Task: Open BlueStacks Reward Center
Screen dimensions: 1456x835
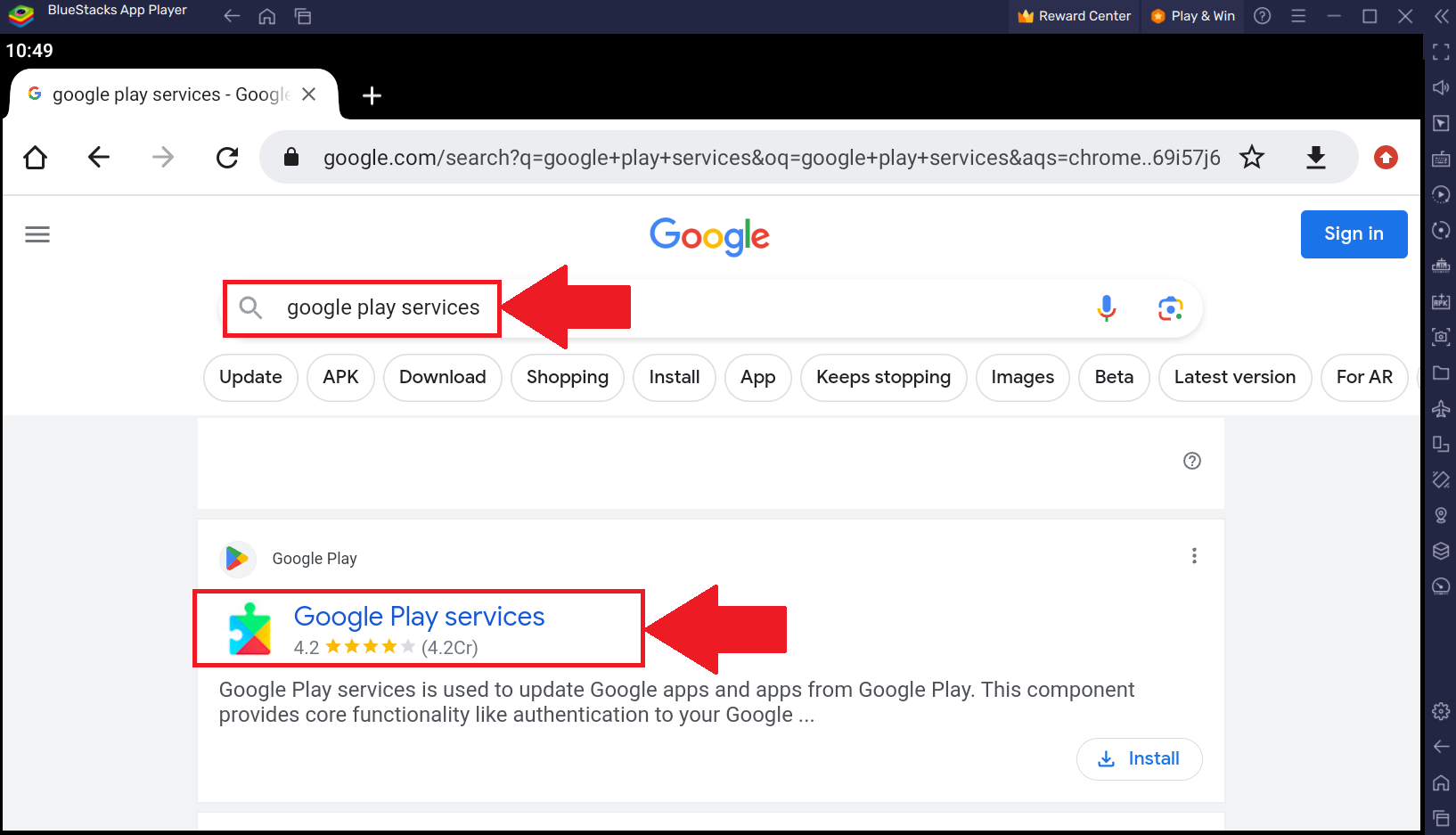Action: tap(1074, 16)
